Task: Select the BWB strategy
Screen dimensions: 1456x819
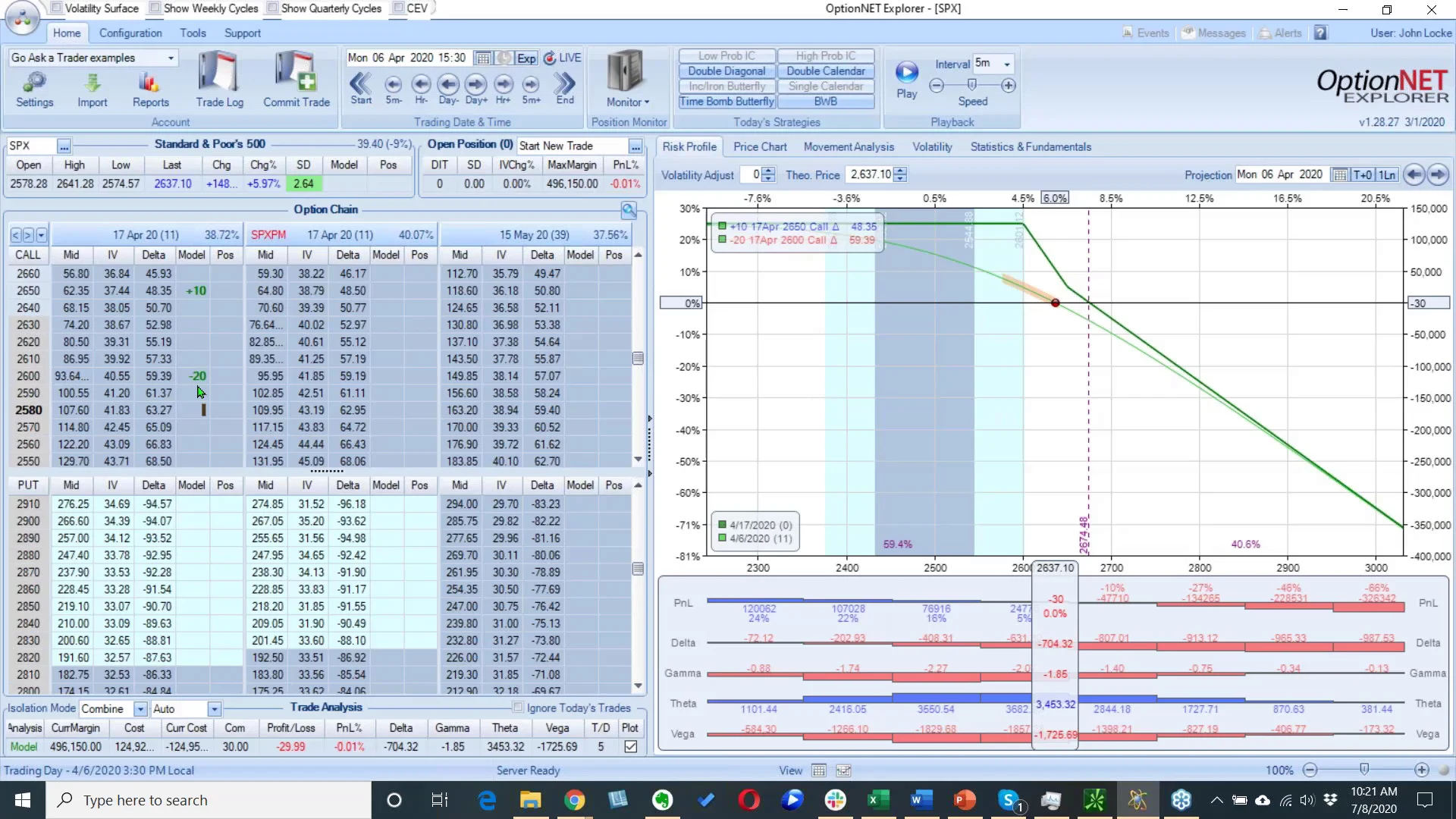Action: tap(826, 101)
